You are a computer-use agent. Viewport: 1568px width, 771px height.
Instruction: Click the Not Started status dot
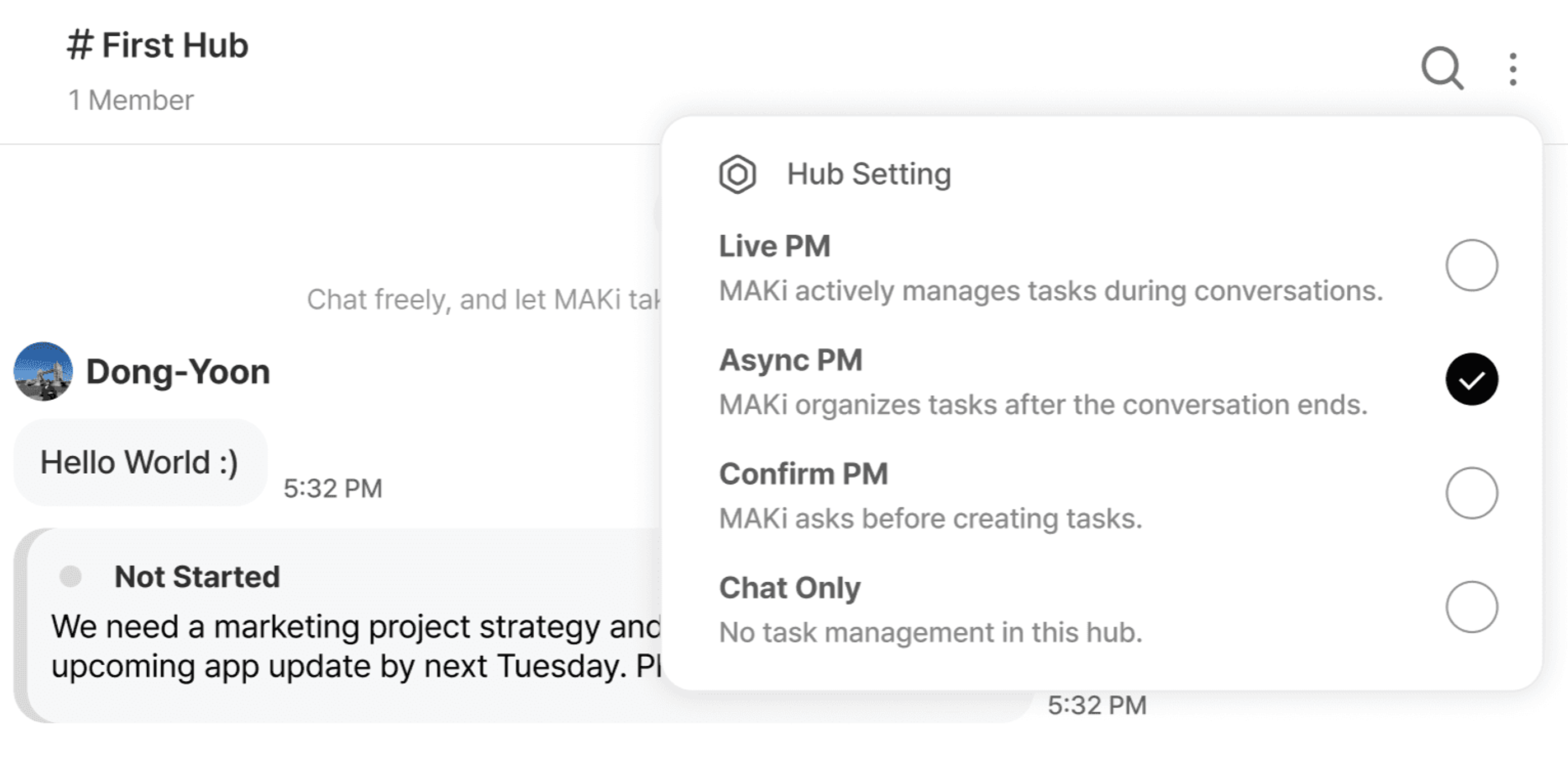[71, 576]
